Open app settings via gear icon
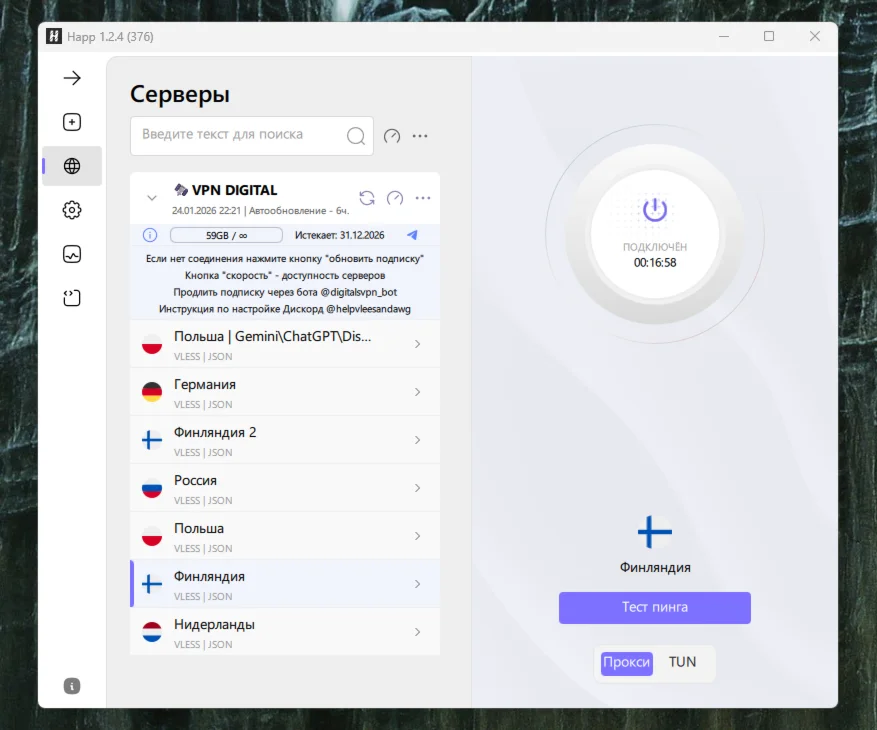Image resolution: width=877 pixels, height=730 pixels. click(x=71, y=210)
